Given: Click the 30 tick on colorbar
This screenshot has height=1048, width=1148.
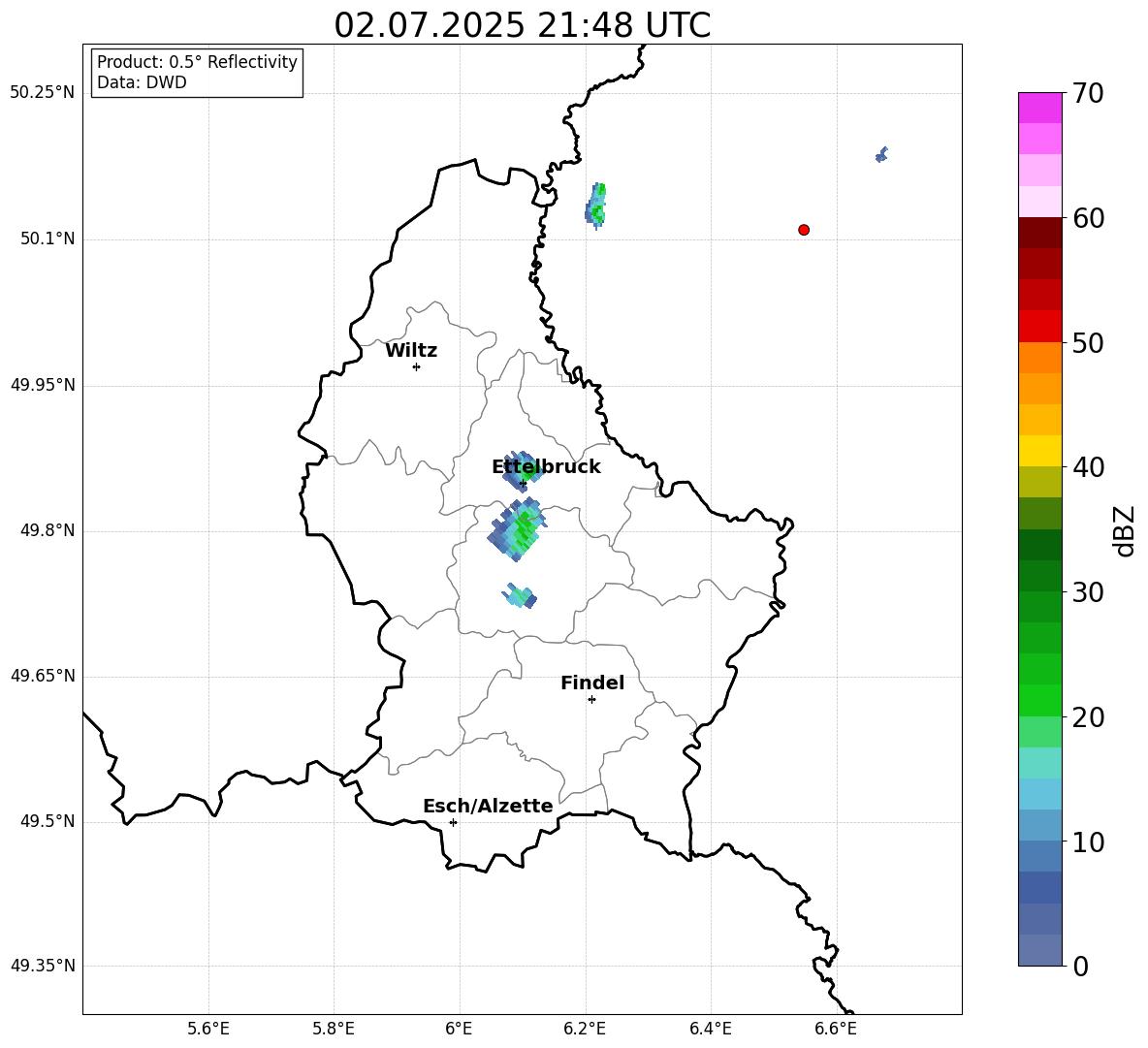Looking at the screenshot, I should (1088, 592).
